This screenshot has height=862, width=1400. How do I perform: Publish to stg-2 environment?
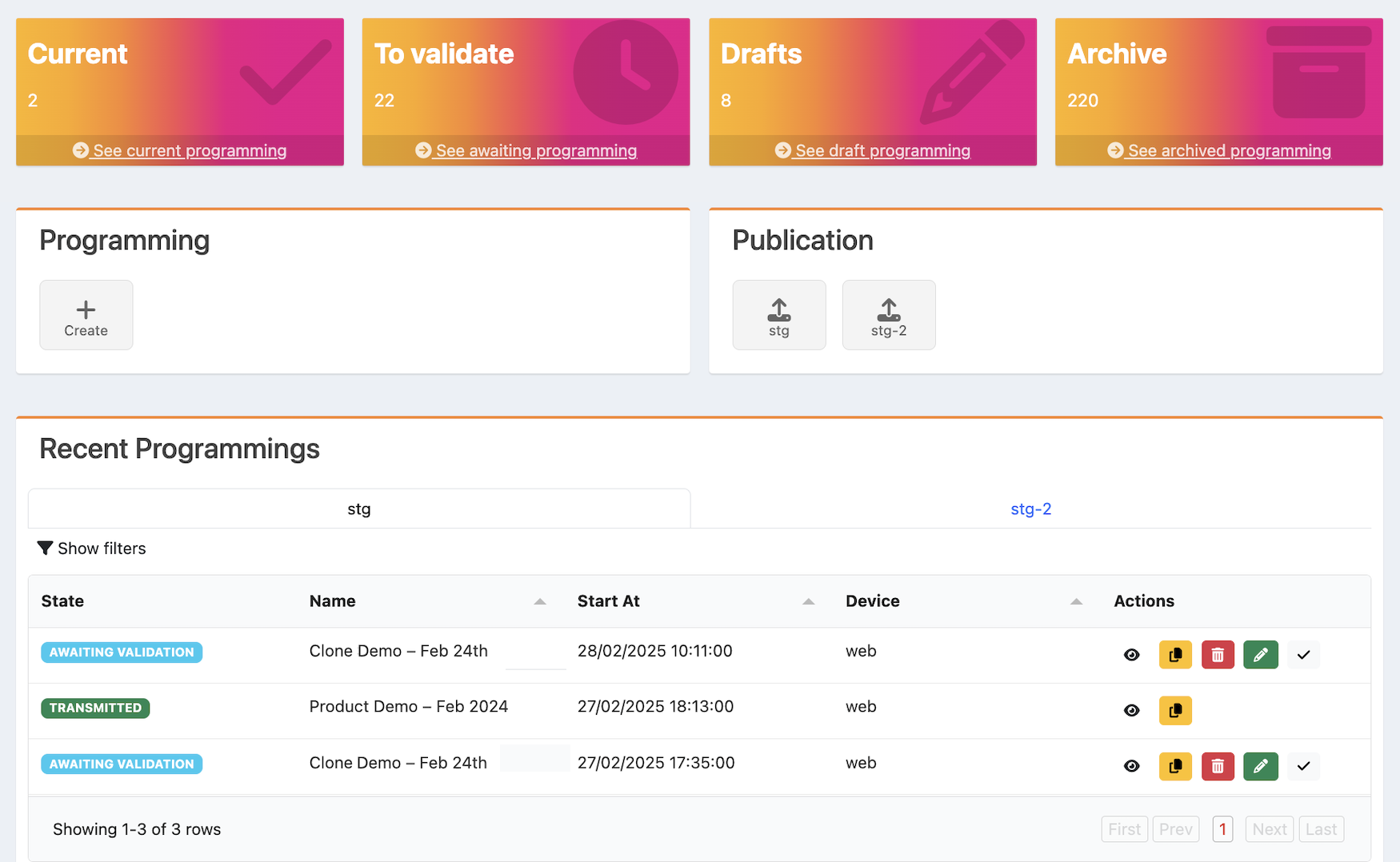pyautogui.click(x=889, y=315)
